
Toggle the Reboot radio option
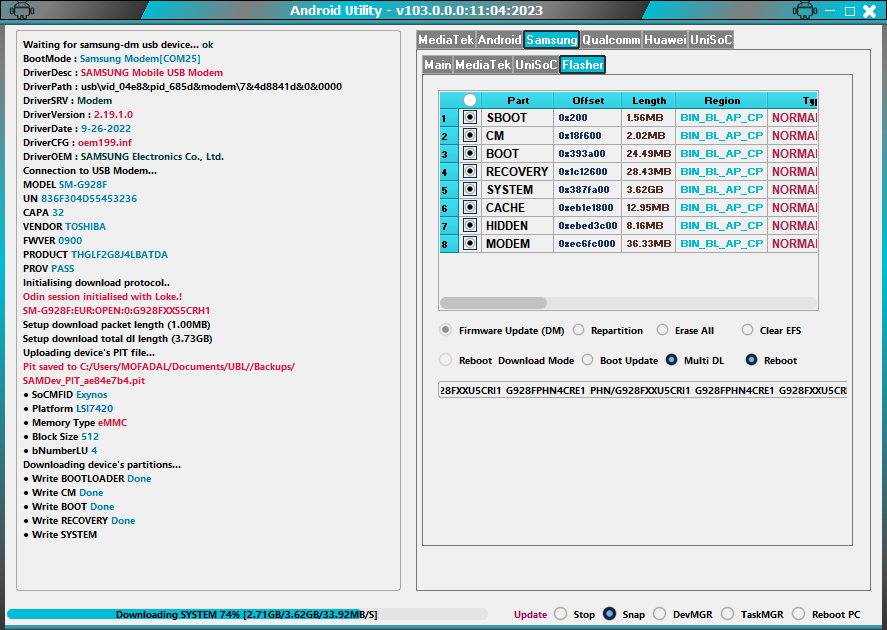751,360
